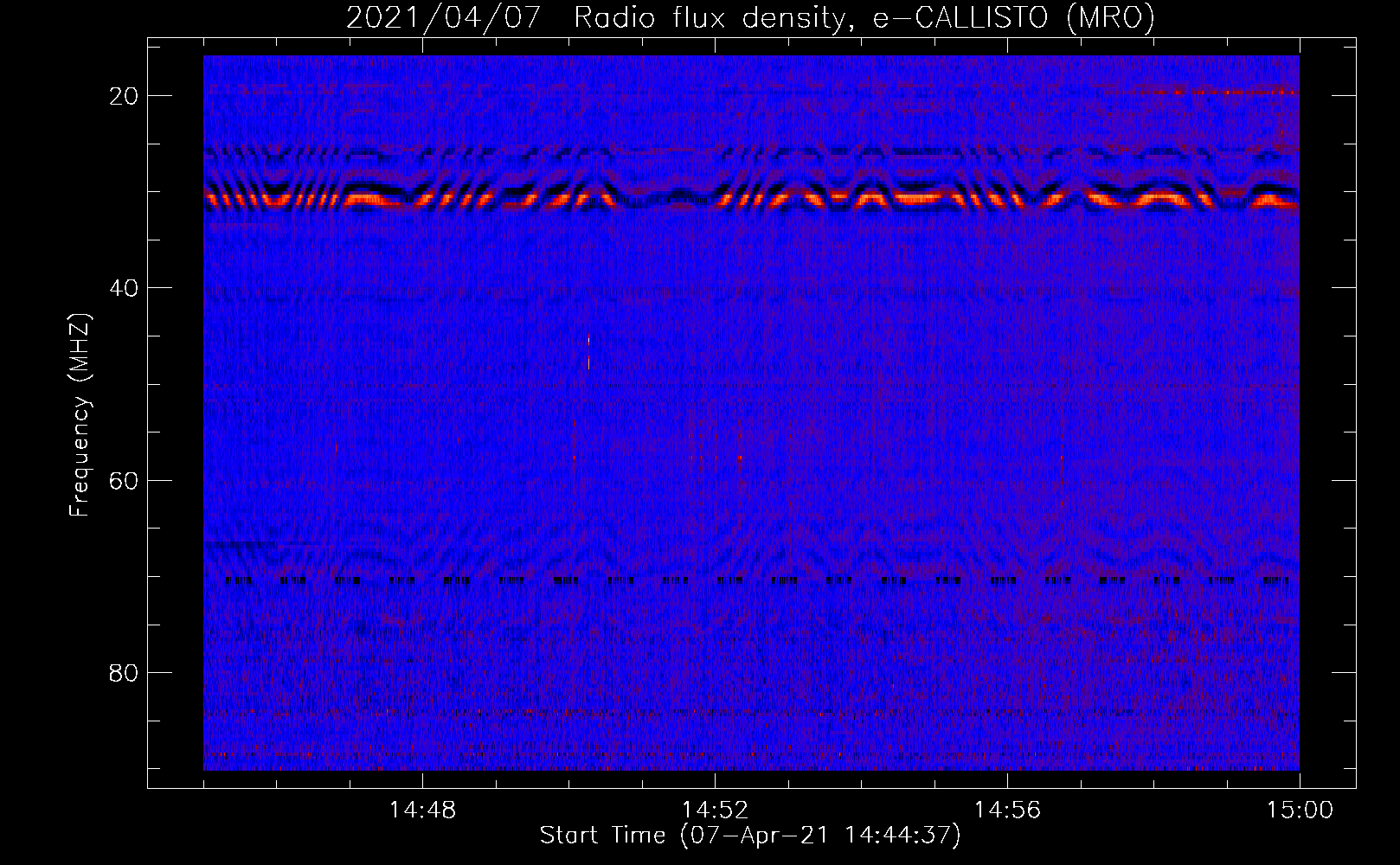The width and height of the screenshot is (1400, 865).
Task: Click the 20 frequency tick label
Action: point(124,96)
